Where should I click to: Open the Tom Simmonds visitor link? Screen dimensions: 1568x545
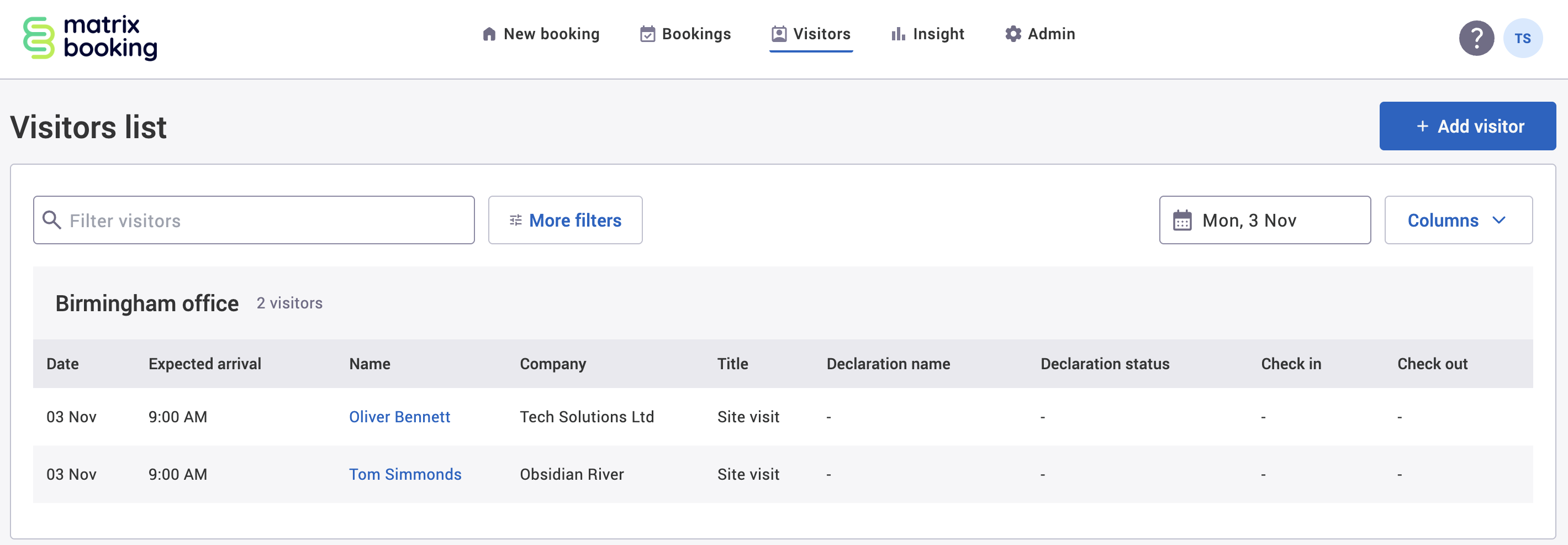pos(405,474)
